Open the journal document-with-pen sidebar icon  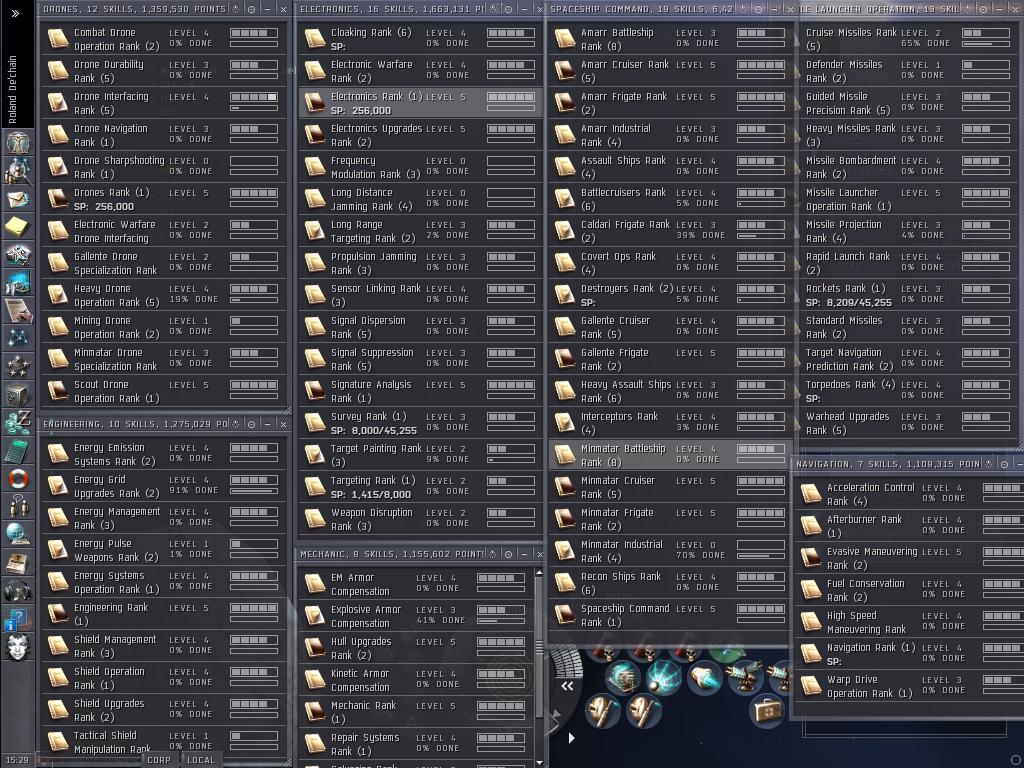pos(18,310)
